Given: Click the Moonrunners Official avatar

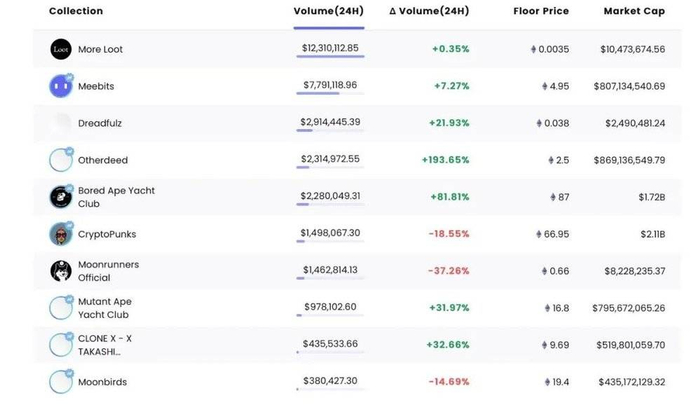Looking at the screenshot, I should click(61, 271).
